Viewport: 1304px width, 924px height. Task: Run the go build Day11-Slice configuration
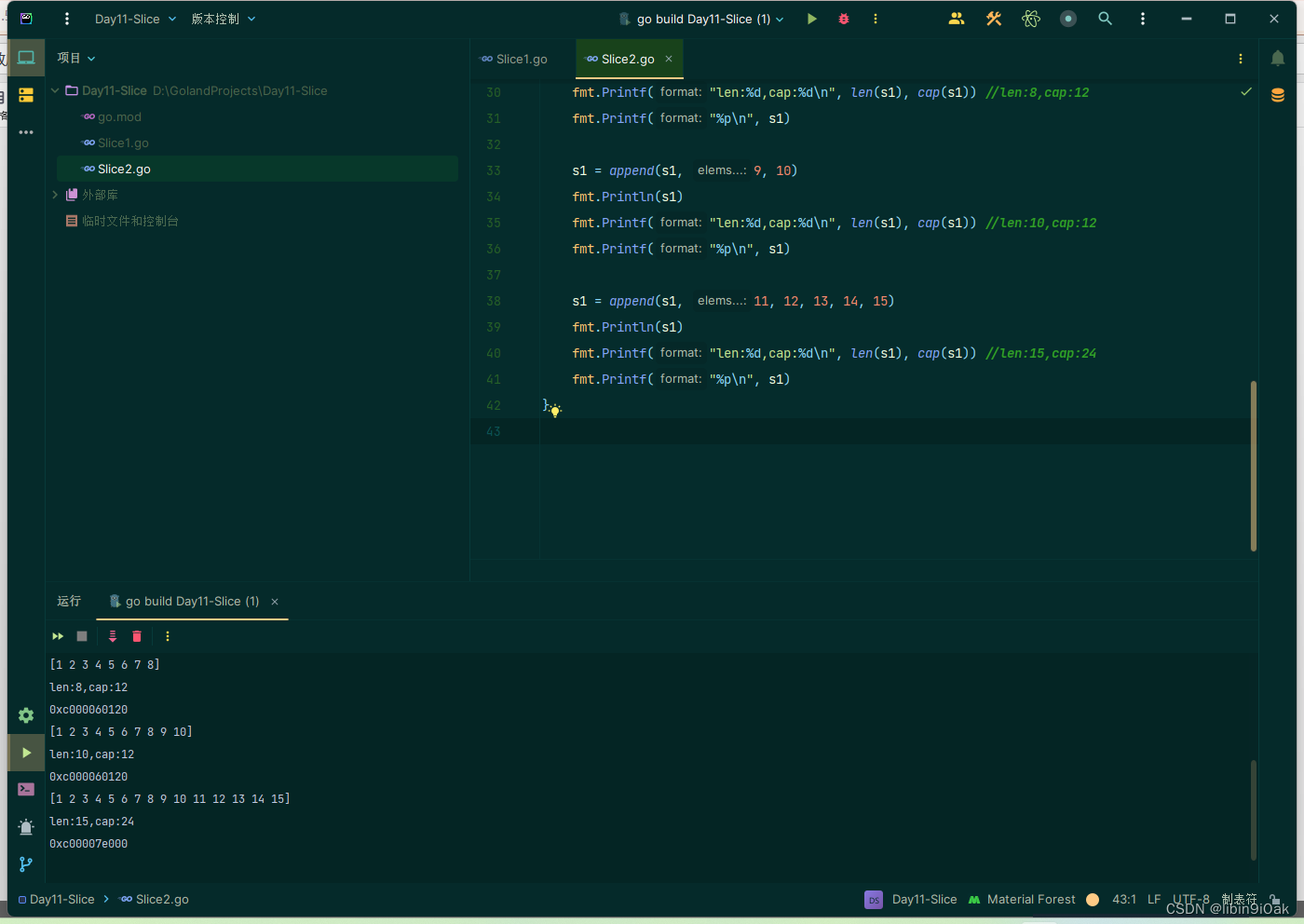click(812, 19)
